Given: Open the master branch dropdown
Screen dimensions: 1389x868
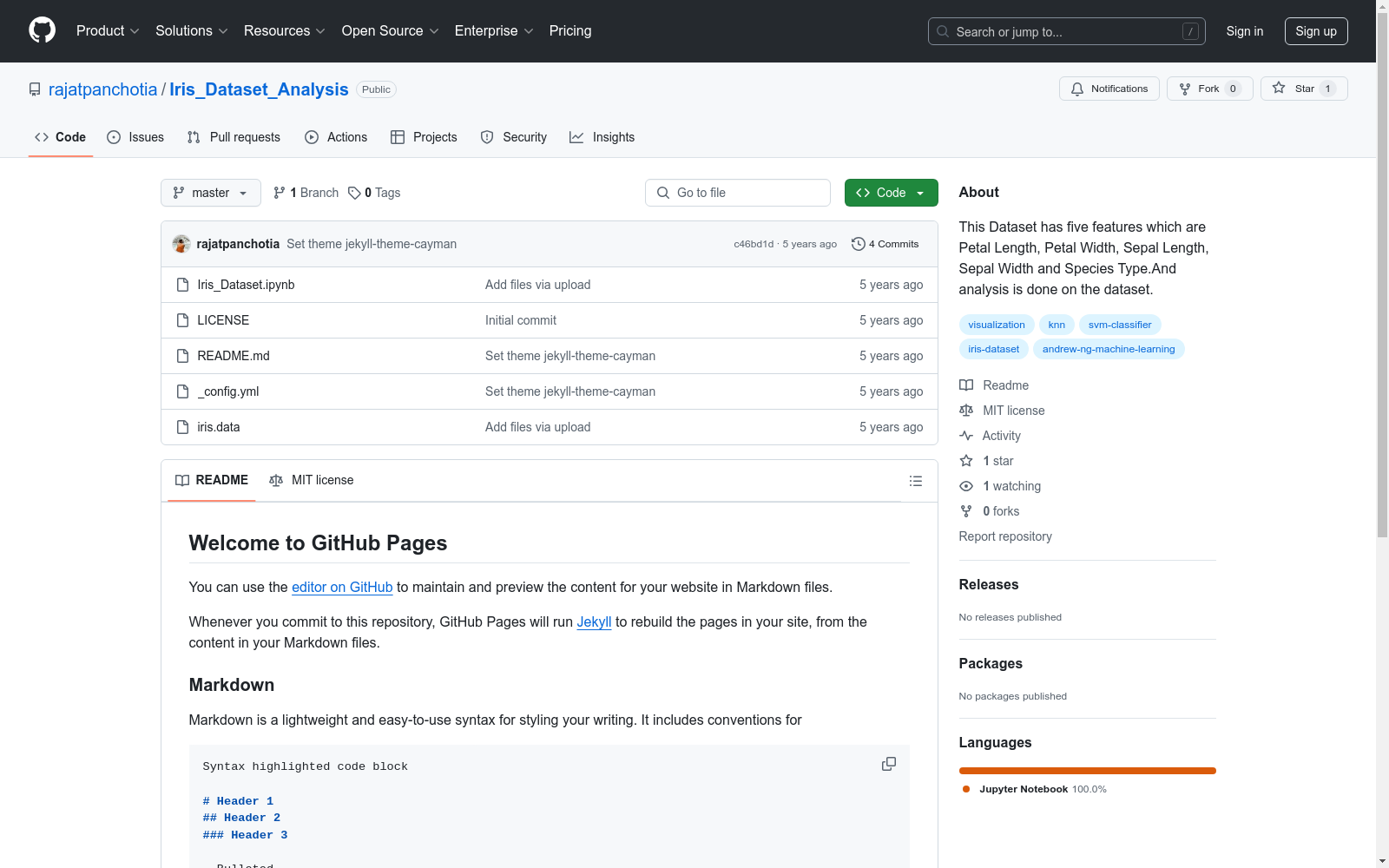Looking at the screenshot, I should coord(211,193).
